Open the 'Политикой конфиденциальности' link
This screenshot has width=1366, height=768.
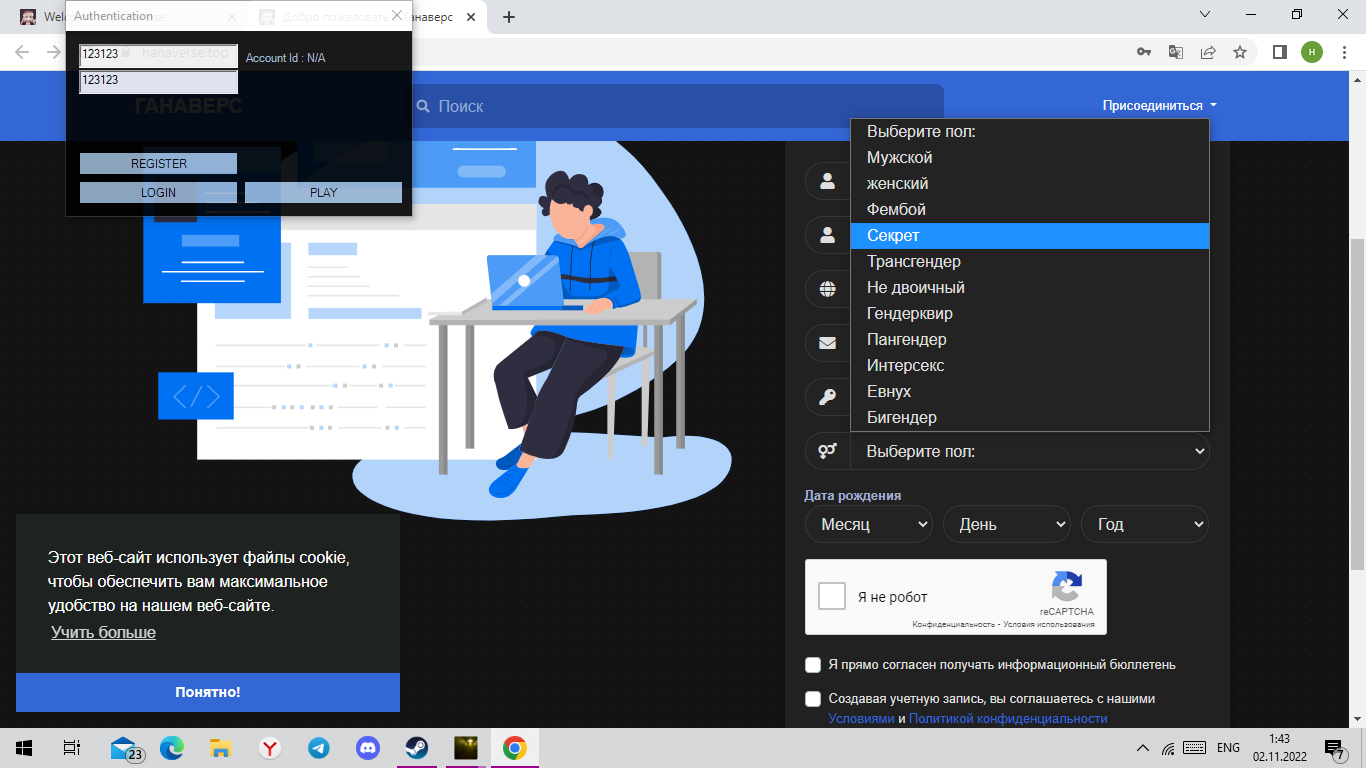[x=1007, y=718]
